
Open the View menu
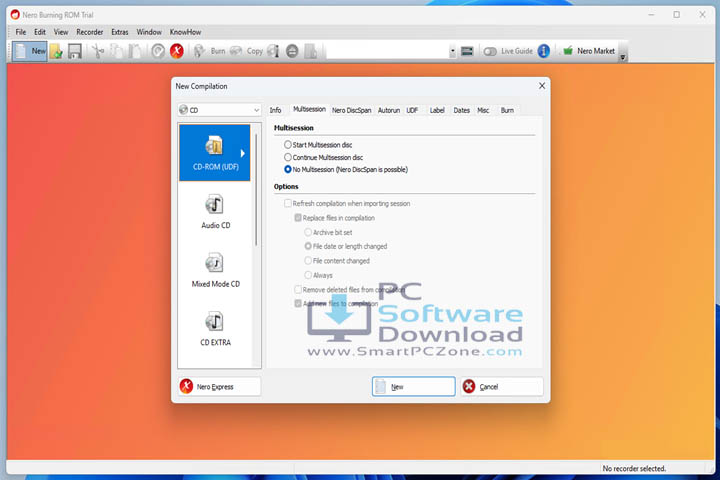61,32
